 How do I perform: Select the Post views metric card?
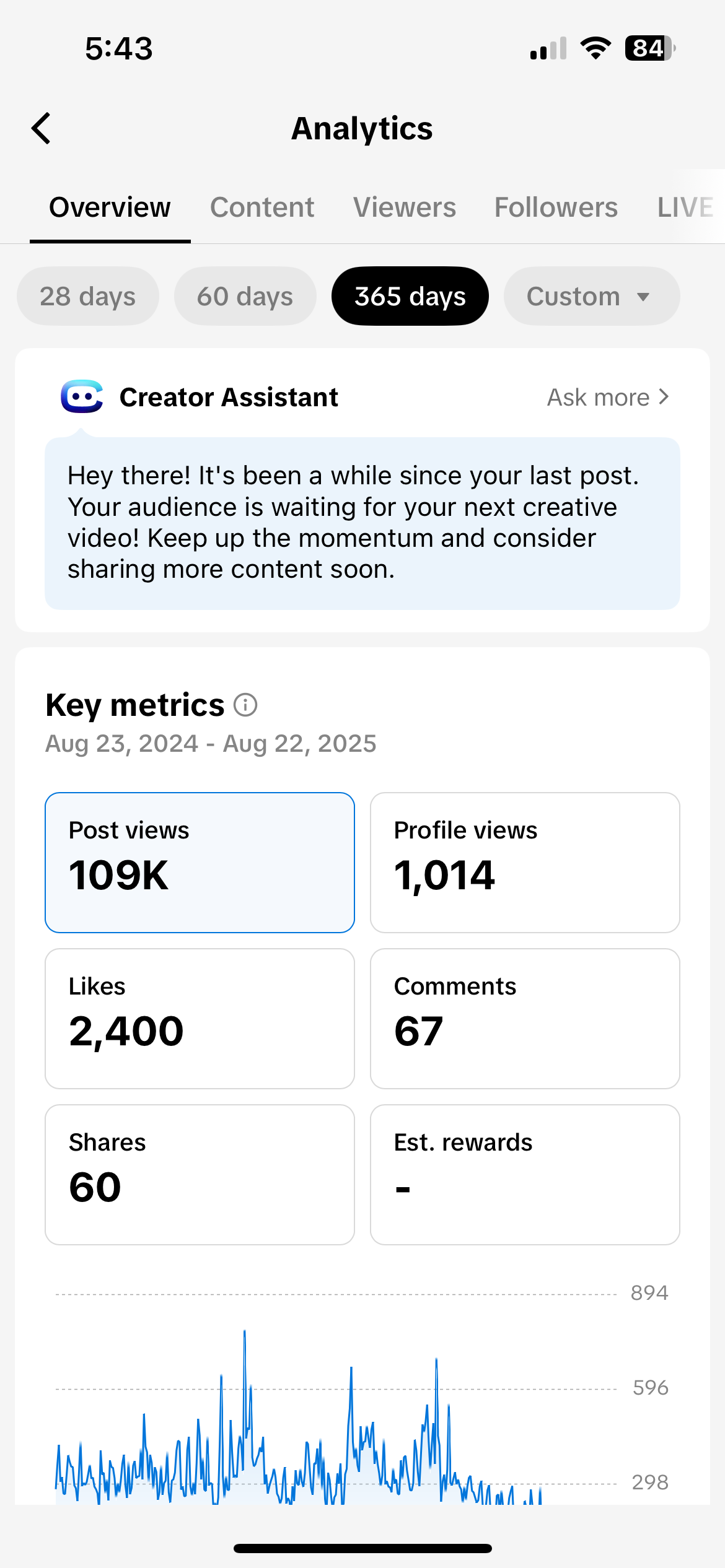click(x=200, y=863)
